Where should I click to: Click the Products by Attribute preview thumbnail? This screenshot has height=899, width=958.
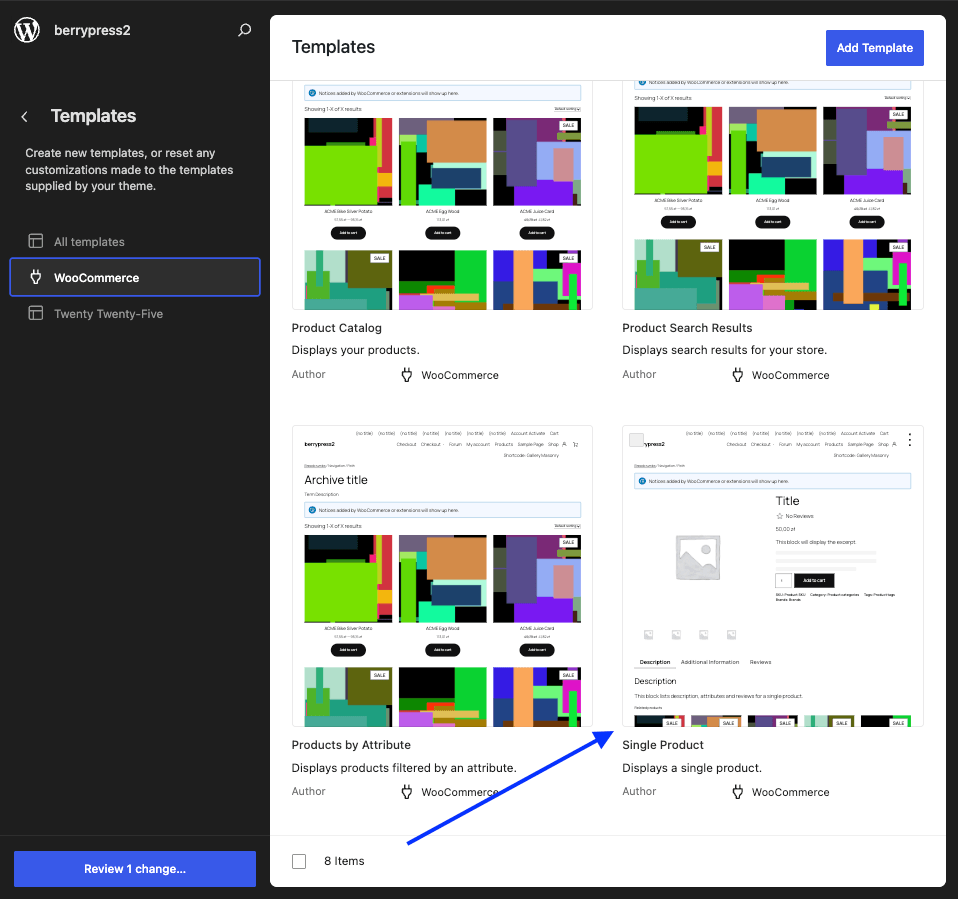pyautogui.click(x=442, y=576)
